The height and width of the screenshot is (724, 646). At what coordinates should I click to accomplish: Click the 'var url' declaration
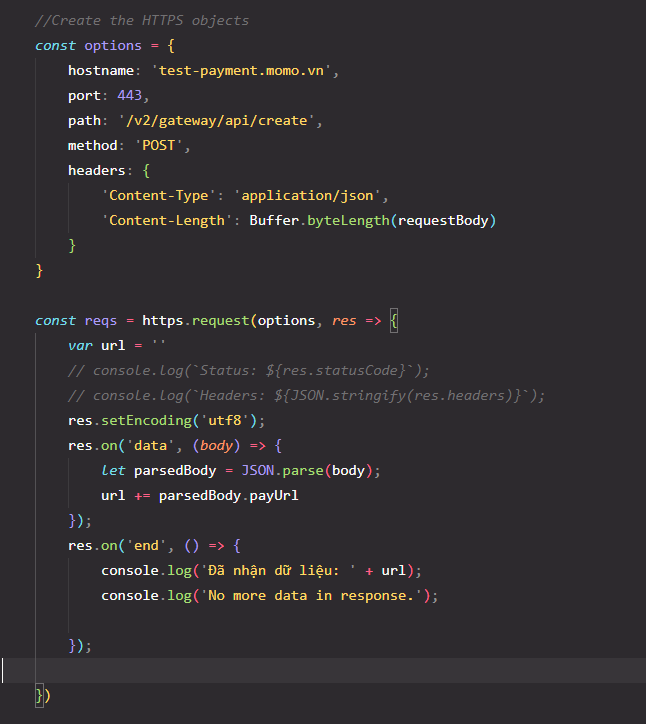[x=97, y=345]
